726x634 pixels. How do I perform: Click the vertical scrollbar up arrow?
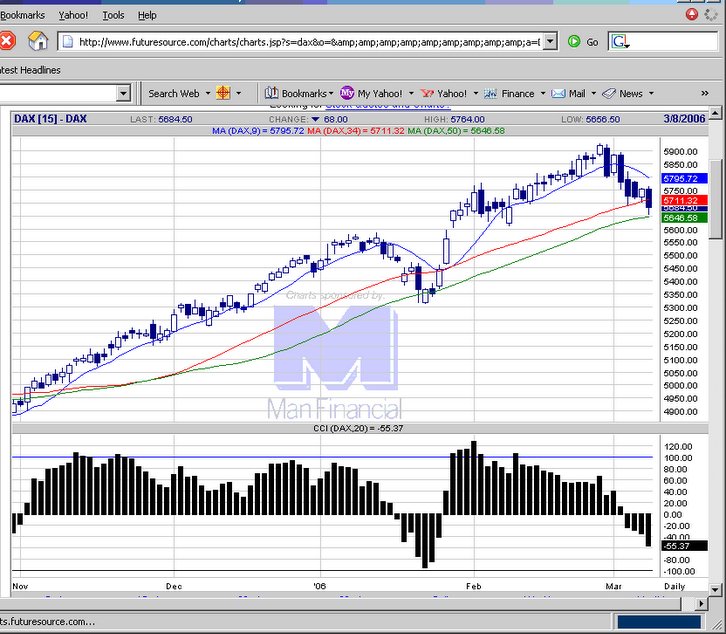click(x=715, y=113)
